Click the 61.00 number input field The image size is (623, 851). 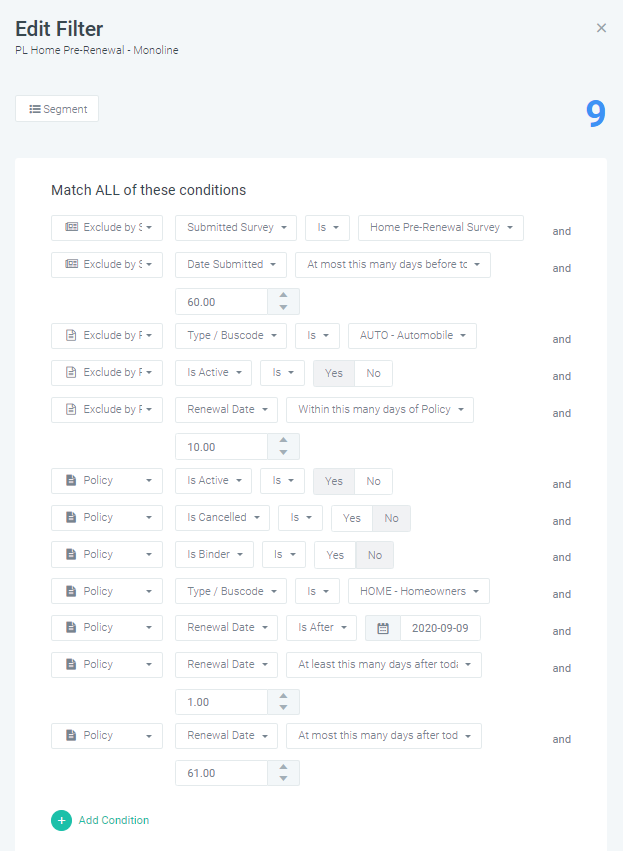pos(221,773)
